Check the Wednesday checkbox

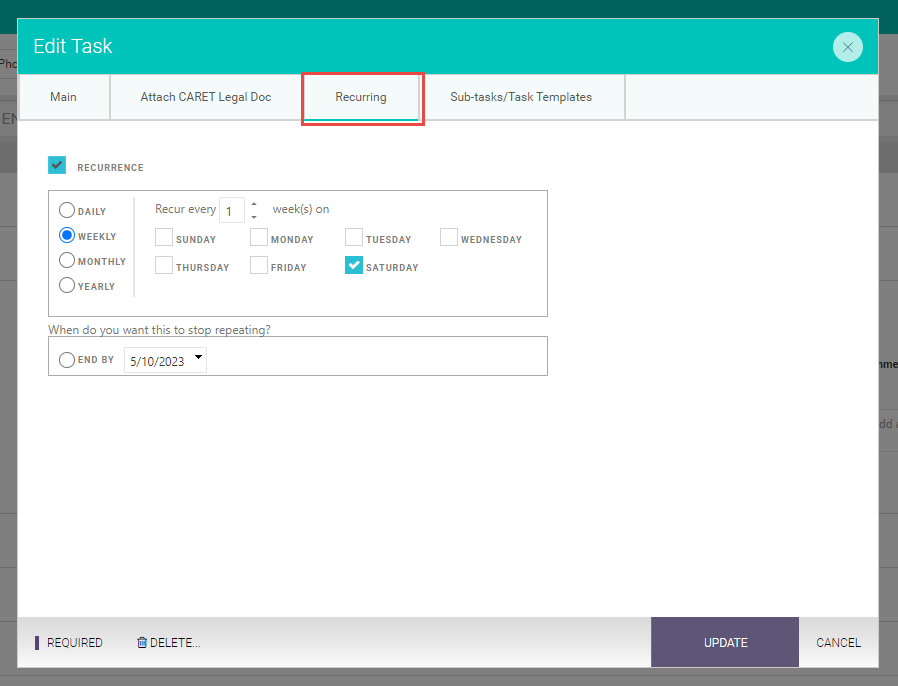tap(449, 237)
